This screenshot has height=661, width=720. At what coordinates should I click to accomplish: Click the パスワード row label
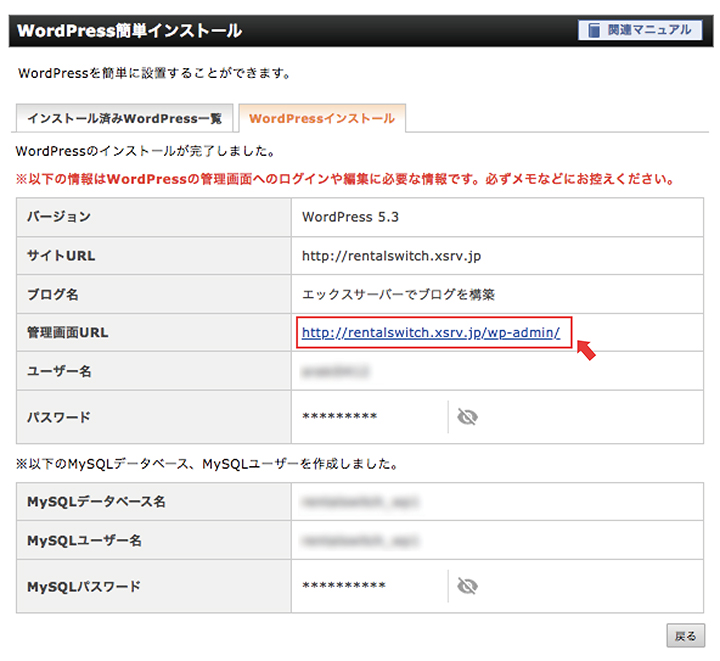(x=59, y=417)
